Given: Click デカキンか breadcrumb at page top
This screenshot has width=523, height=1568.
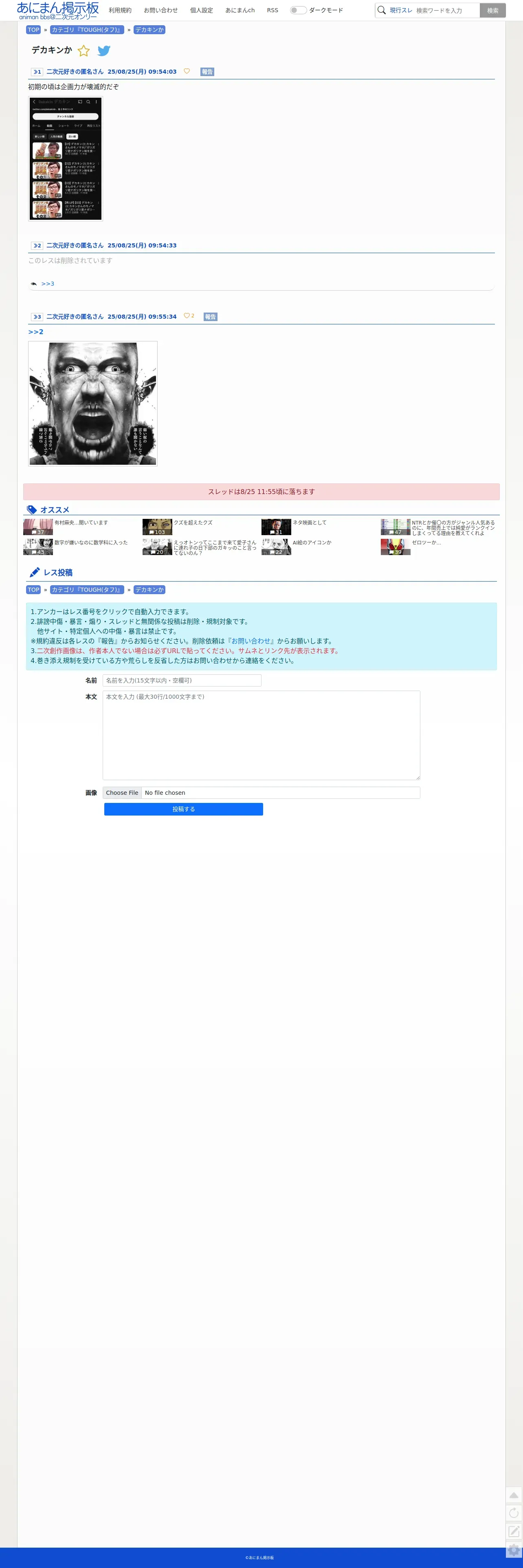Looking at the screenshot, I should click(x=149, y=30).
